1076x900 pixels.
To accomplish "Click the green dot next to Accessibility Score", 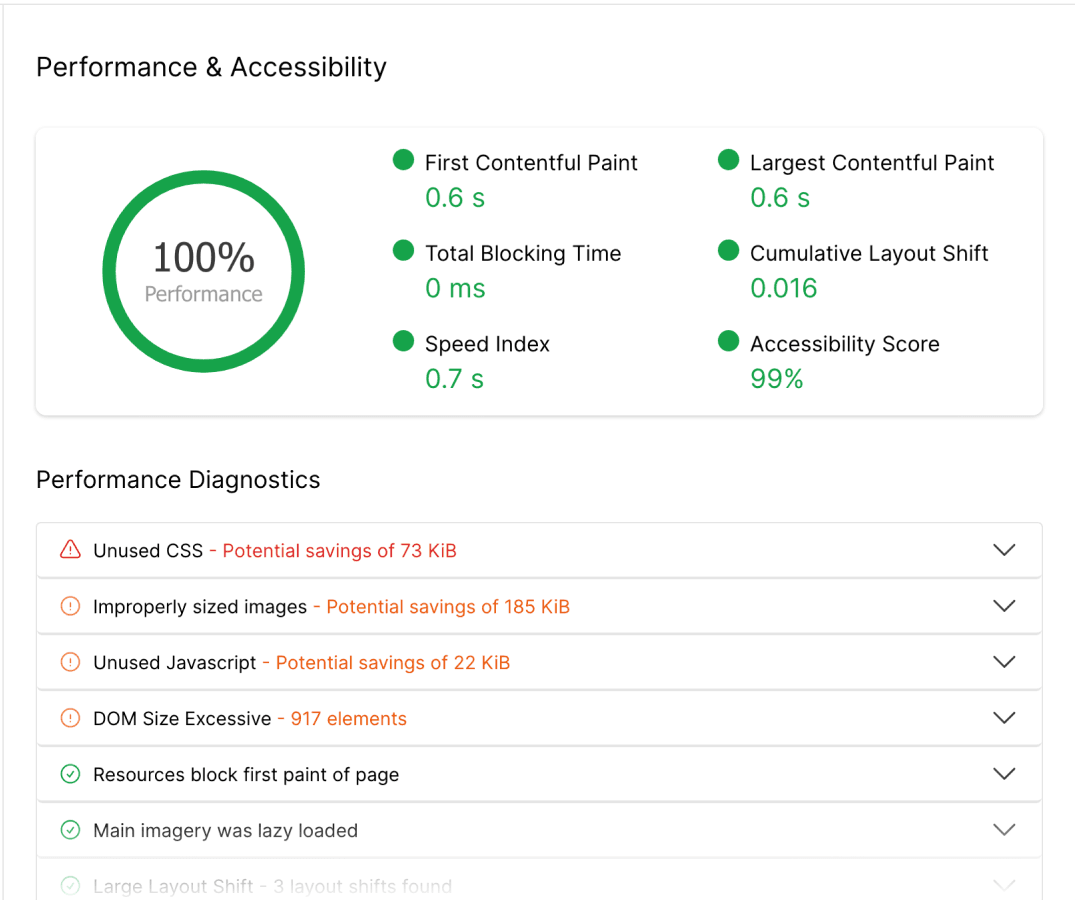I will pyautogui.click(x=729, y=342).
